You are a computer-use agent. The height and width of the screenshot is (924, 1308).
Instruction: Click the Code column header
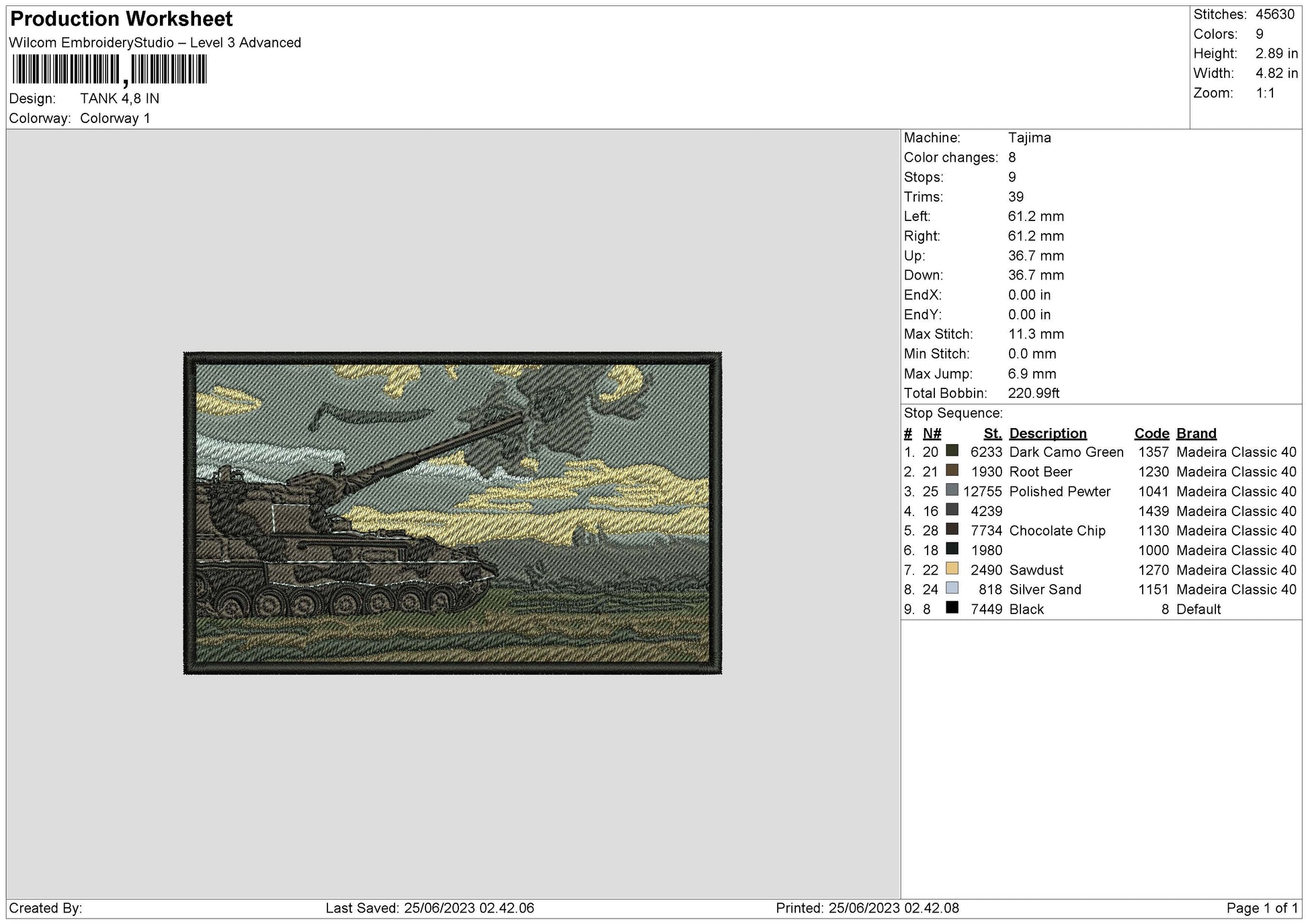coord(1151,433)
